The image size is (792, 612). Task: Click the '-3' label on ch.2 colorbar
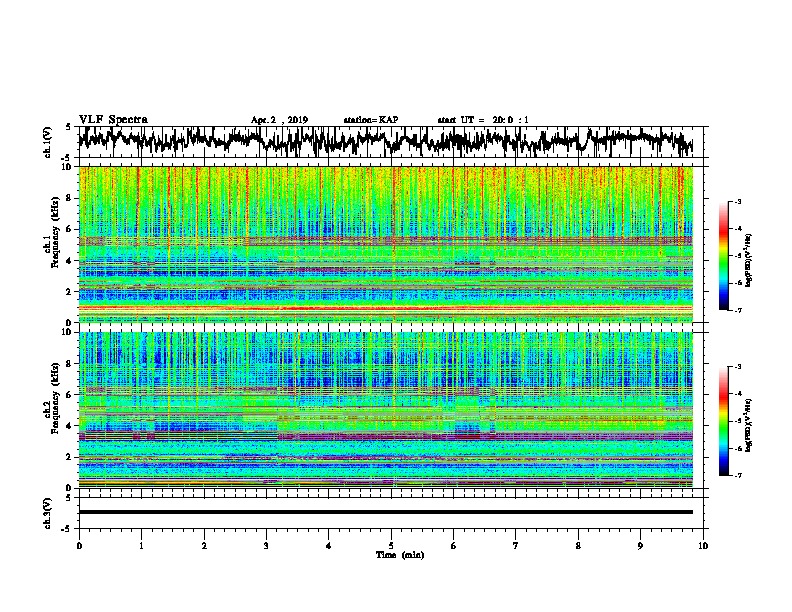coord(737,367)
